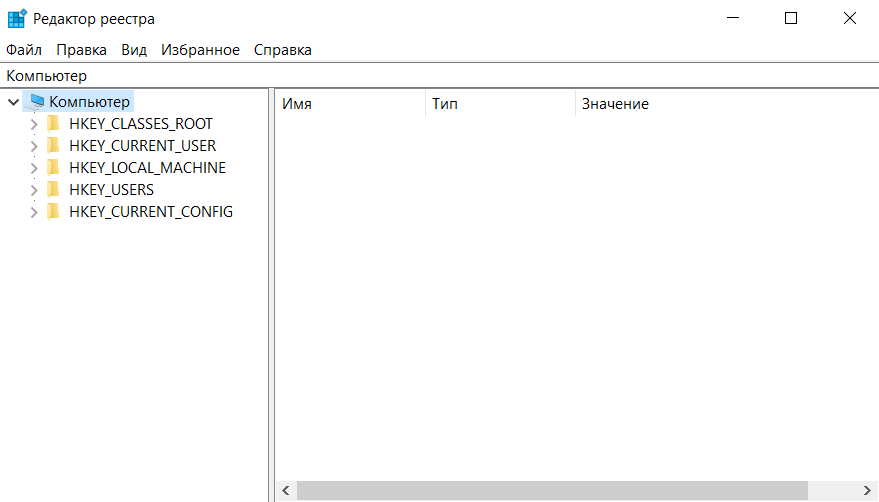Click the HKEY_CURRENT_USER folder icon
879x502 pixels.
coord(54,146)
